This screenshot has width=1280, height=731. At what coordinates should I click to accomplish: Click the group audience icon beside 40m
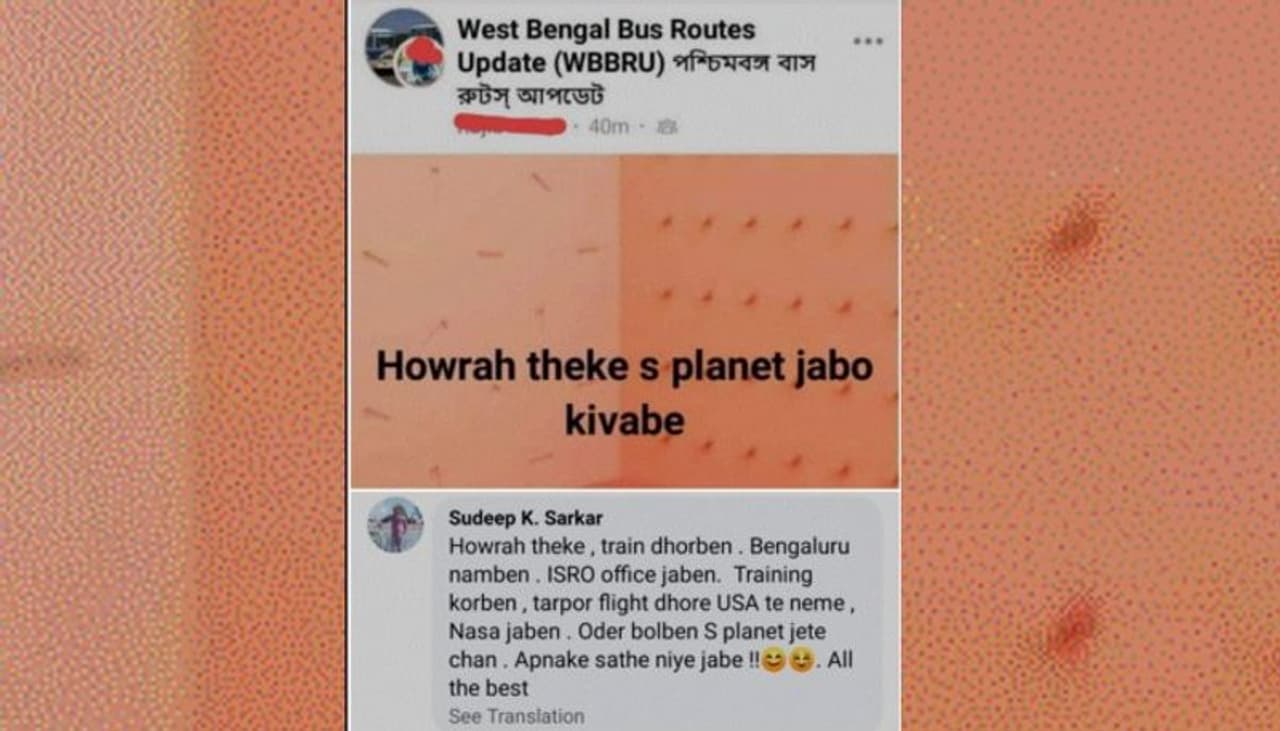click(x=668, y=127)
